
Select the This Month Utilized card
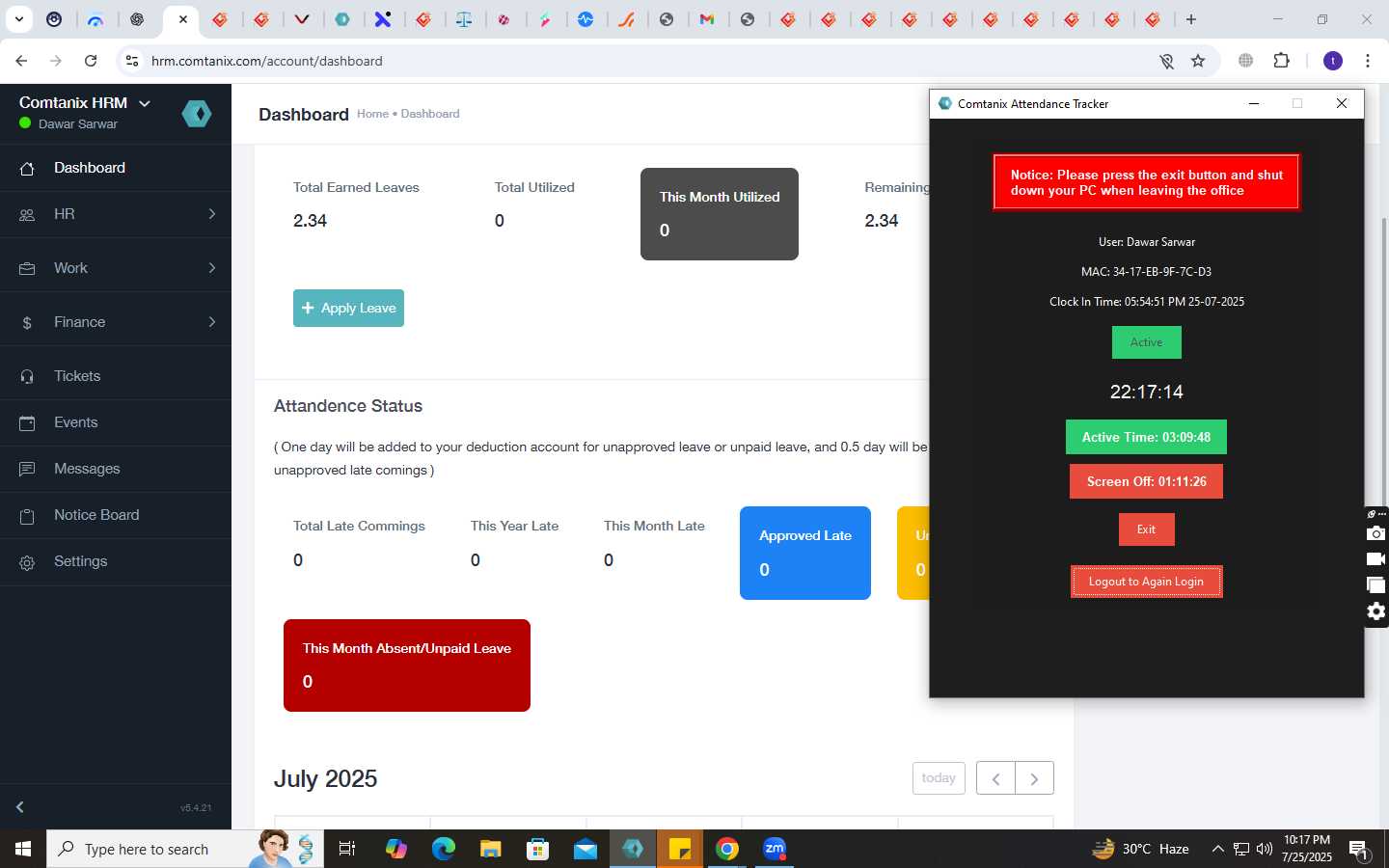tap(720, 214)
